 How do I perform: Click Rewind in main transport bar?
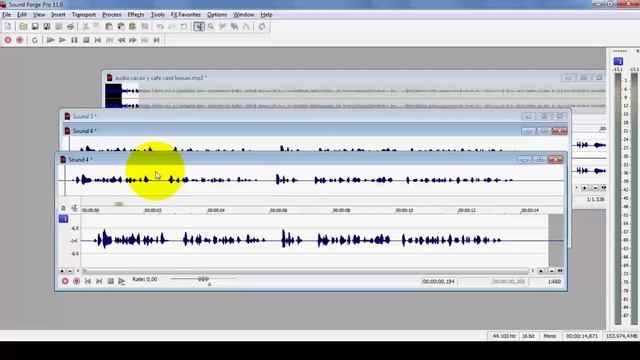121,40
